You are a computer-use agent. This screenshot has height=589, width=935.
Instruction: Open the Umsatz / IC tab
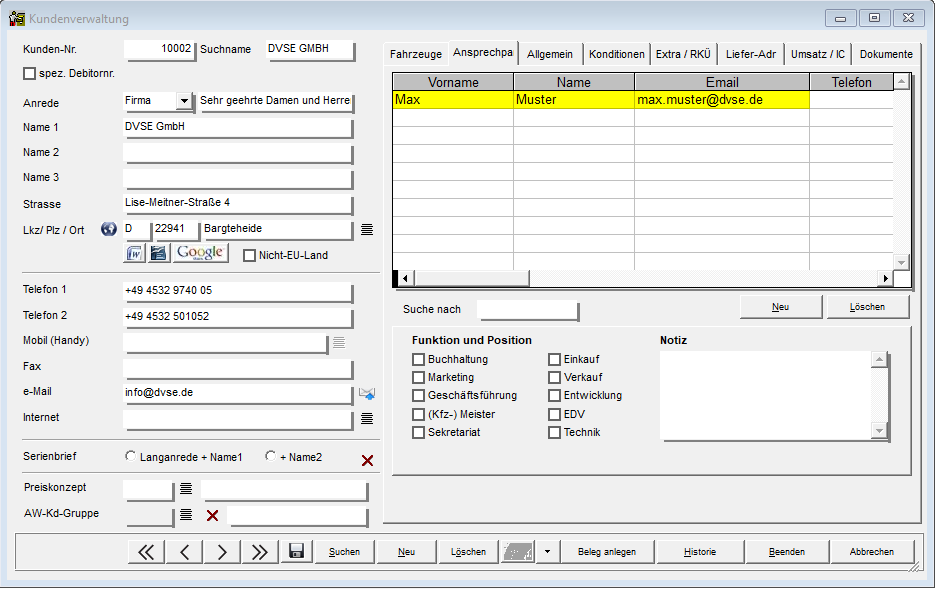tap(818, 54)
